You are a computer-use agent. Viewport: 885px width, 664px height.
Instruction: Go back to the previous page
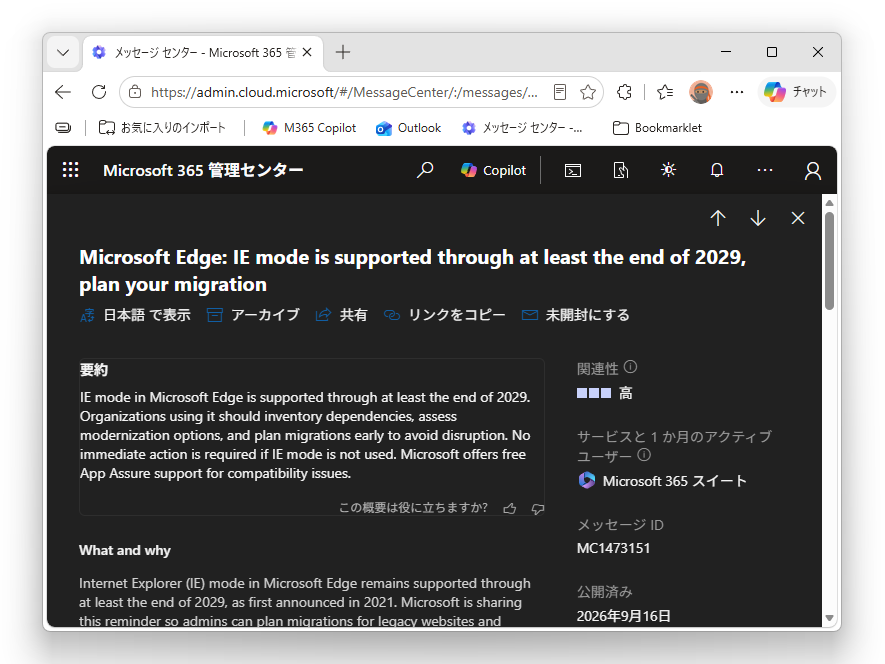(63, 92)
